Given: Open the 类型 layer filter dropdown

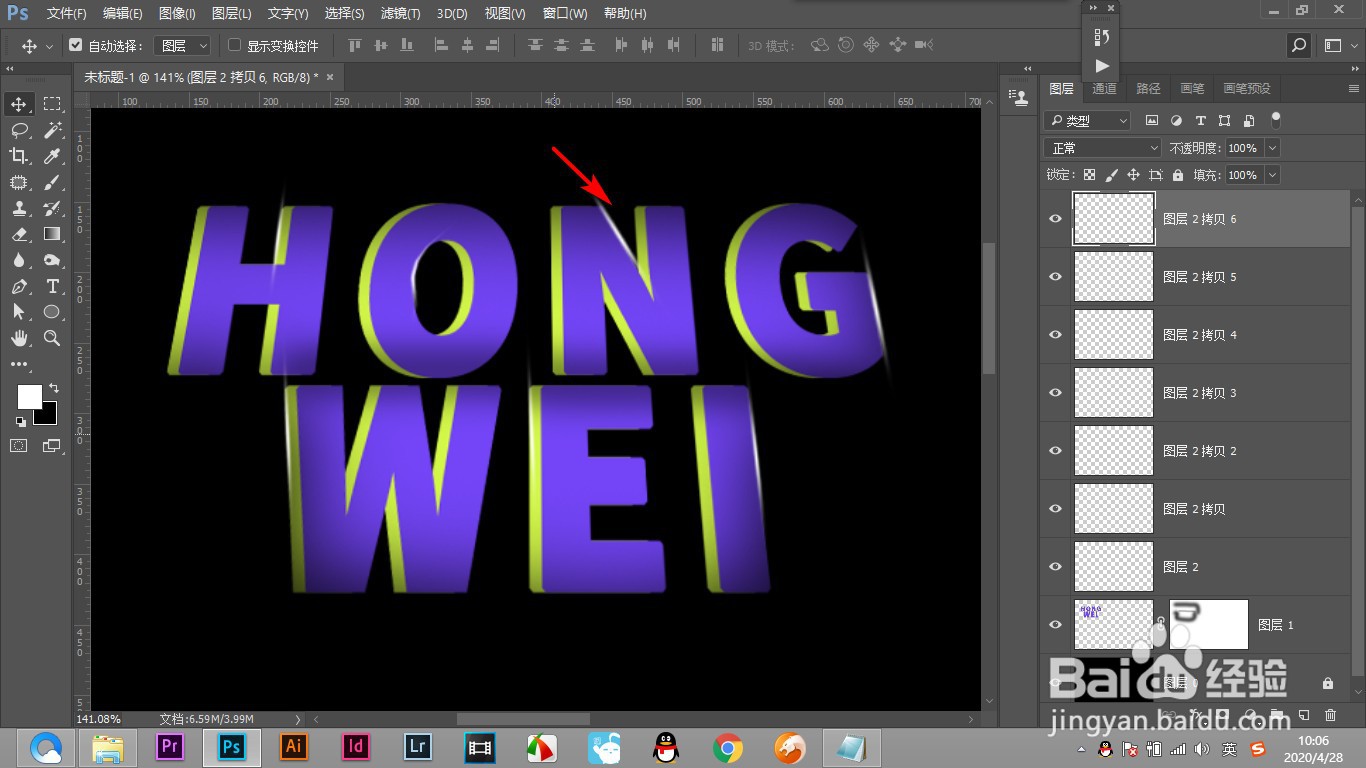Looking at the screenshot, I should click(1087, 120).
